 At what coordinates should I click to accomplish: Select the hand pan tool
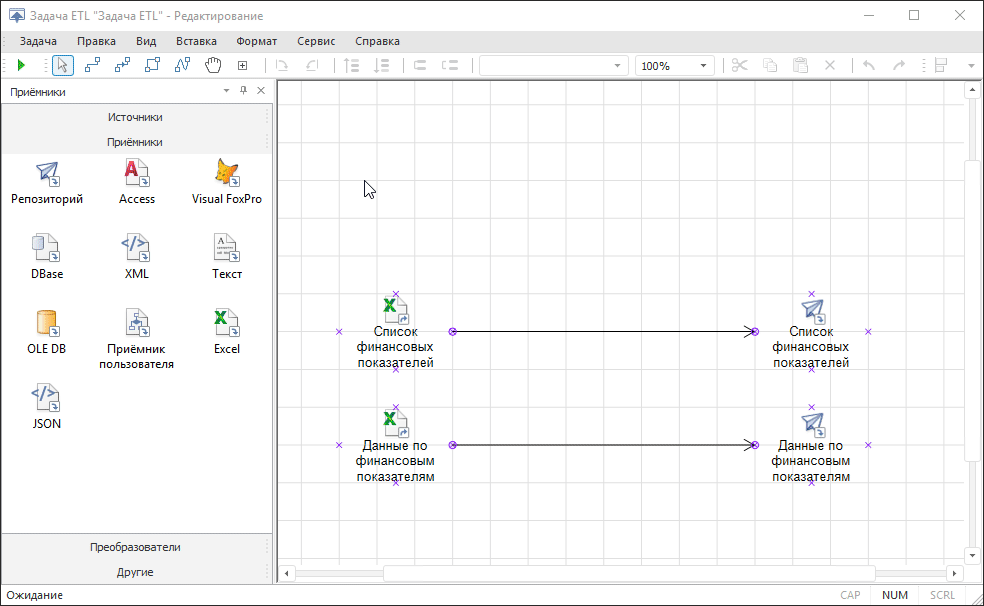212,65
